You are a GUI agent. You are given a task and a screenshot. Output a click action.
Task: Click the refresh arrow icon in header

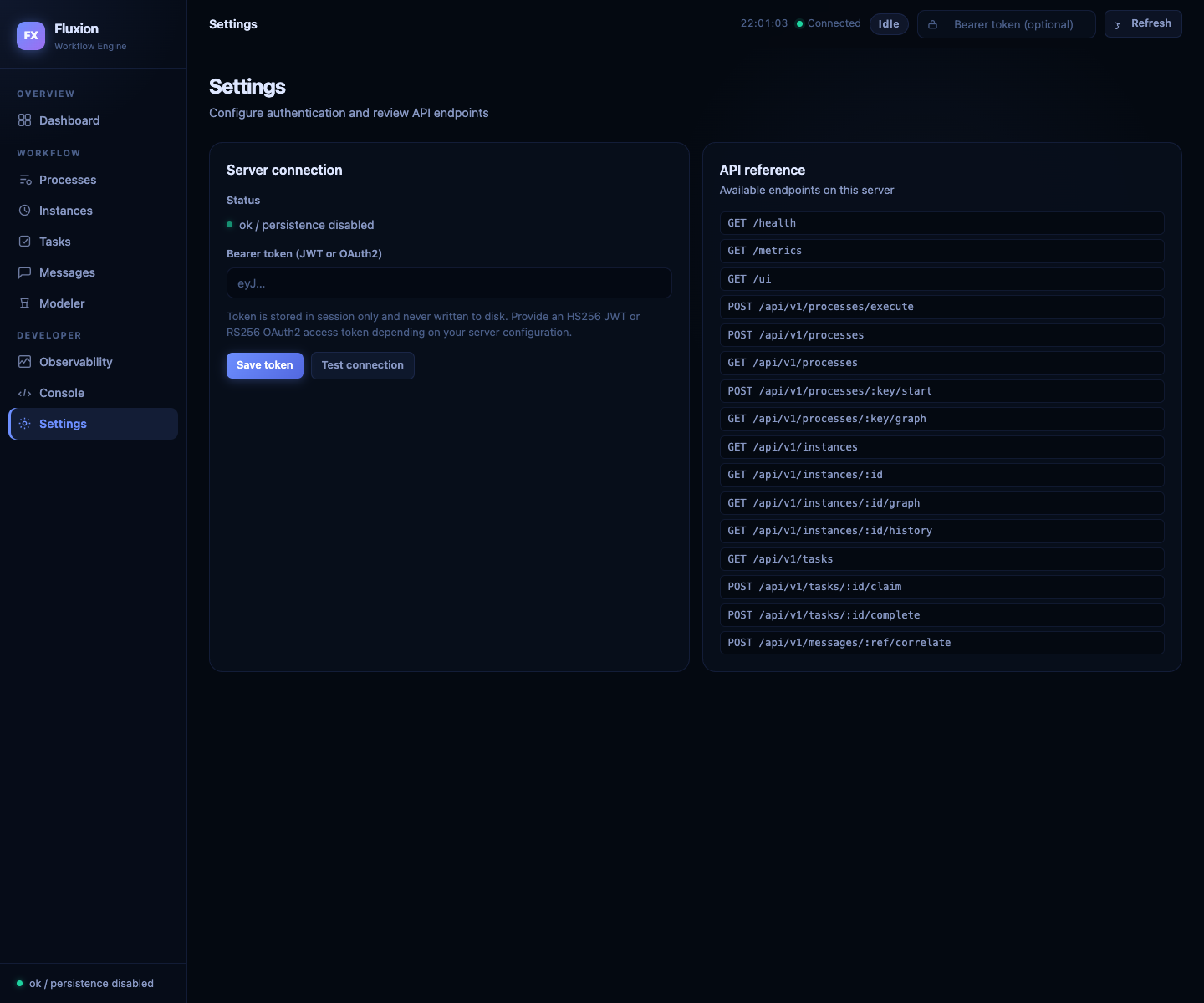coord(1117,24)
